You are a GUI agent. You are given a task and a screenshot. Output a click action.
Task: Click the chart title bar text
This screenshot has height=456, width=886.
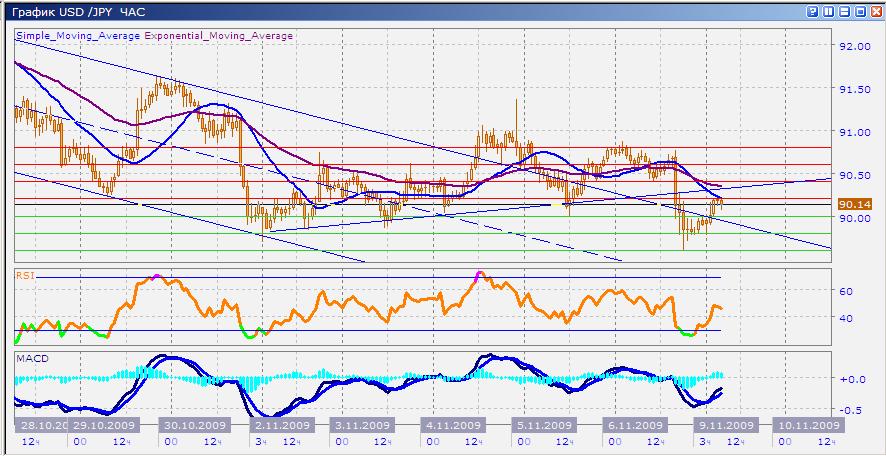pyautogui.click(x=77, y=11)
